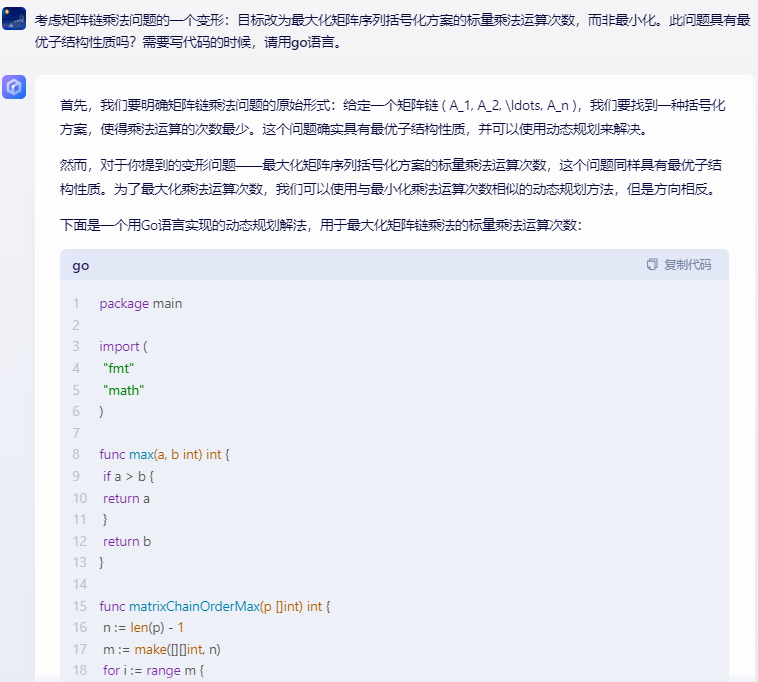Click the 'import (' code line
This screenshot has width=758, height=682.
click(123, 347)
